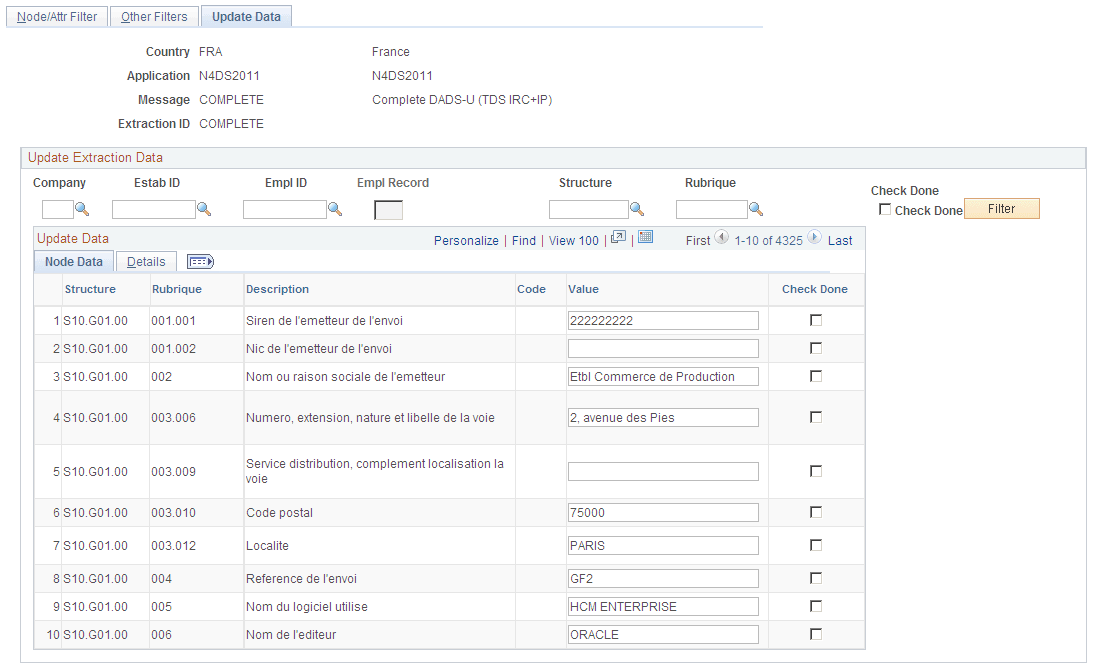Image resolution: width=1095 pixels, height=670 pixels.
Task: Select the Node Data grid tab
Action: pos(74,262)
